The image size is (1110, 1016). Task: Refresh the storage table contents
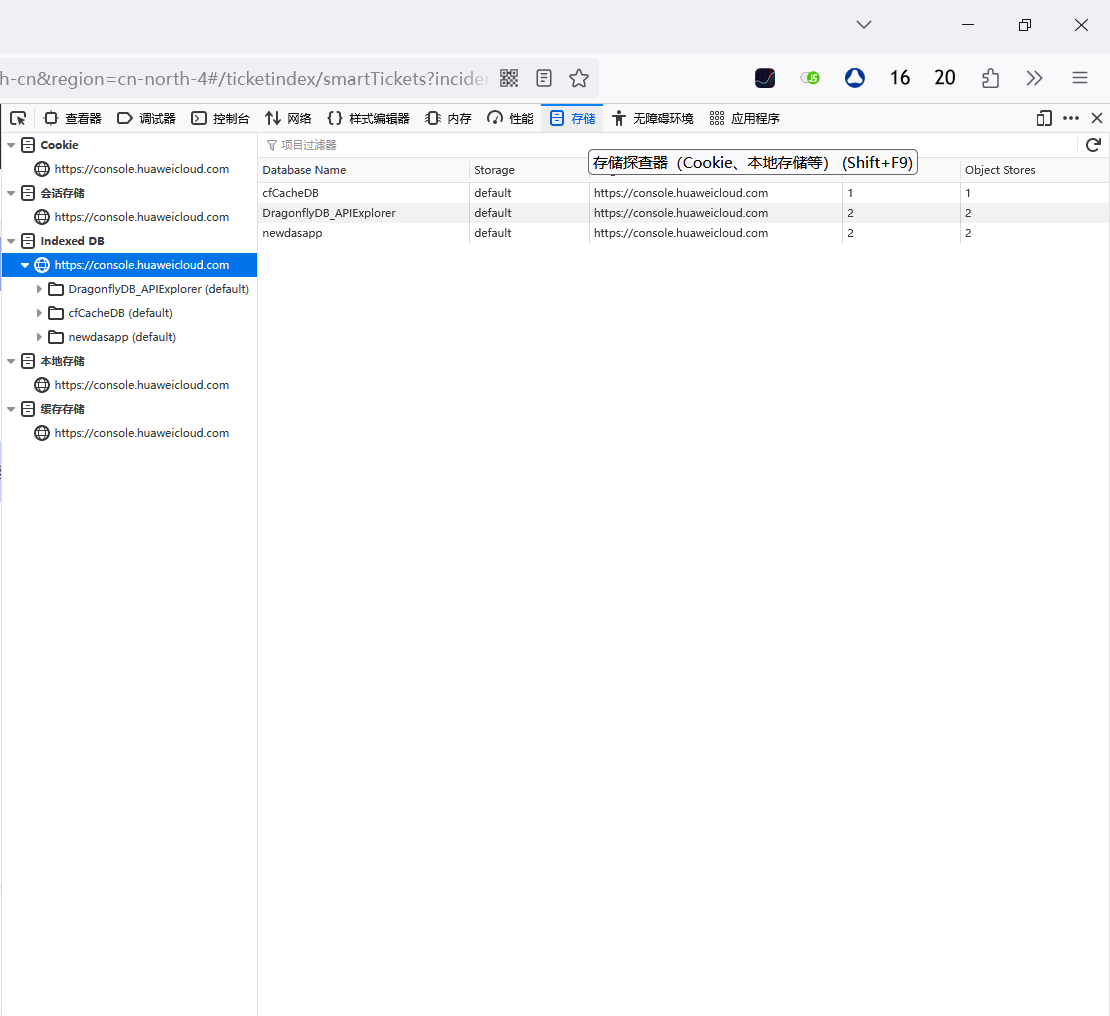coord(1093,145)
